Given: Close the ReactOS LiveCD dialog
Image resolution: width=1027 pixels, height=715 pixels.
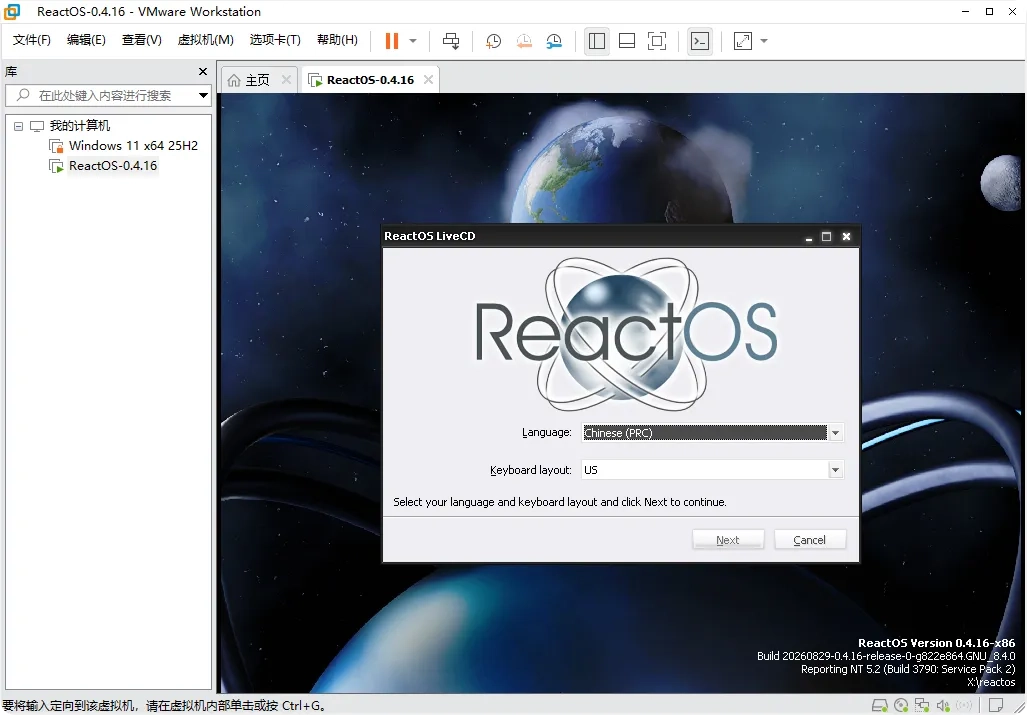Looking at the screenshot, I should point(846,236).
